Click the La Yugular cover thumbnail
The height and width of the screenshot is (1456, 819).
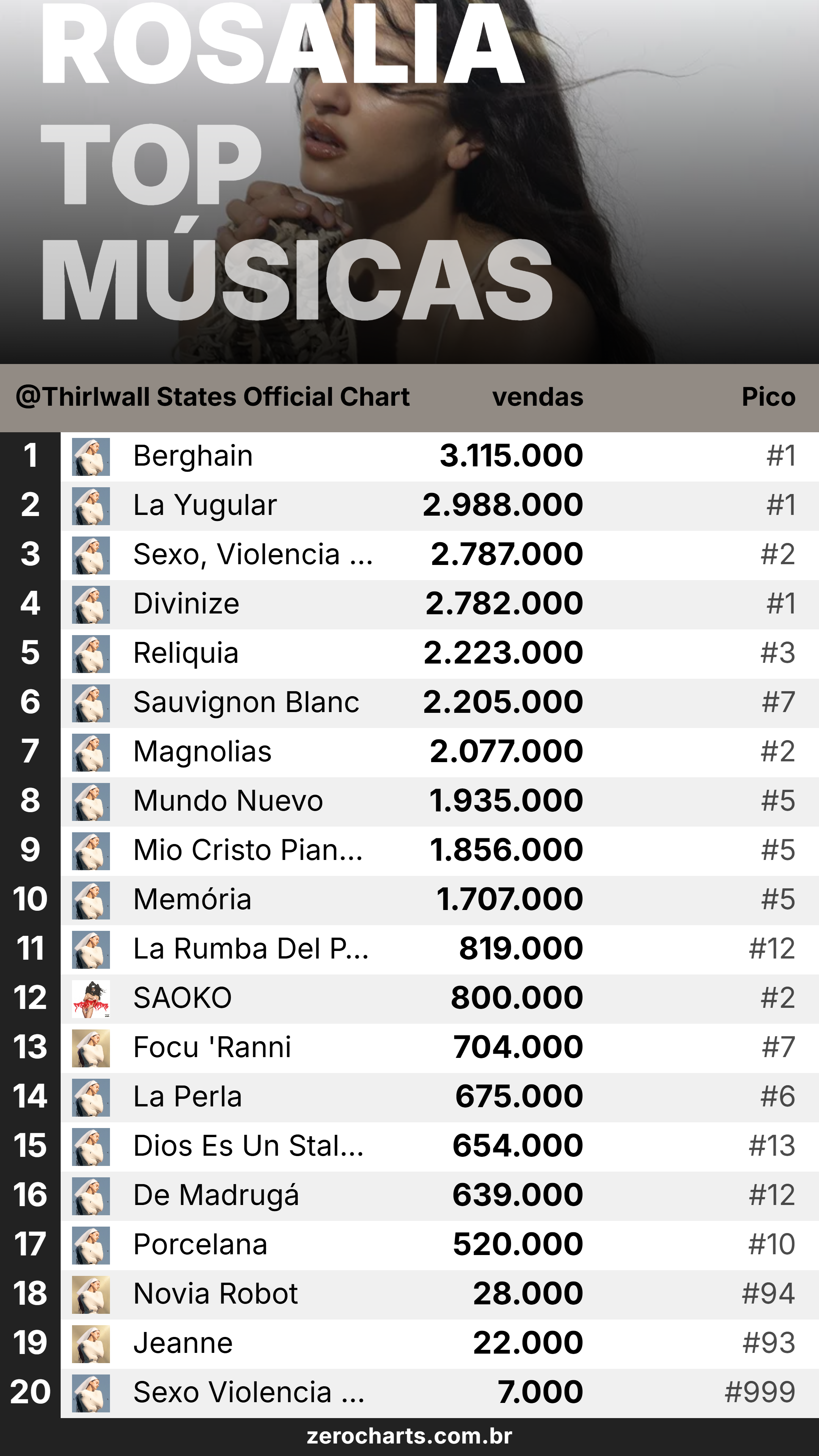[91, 506]
